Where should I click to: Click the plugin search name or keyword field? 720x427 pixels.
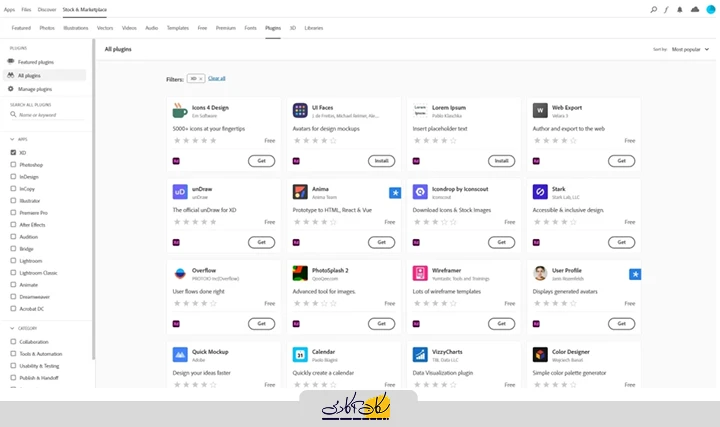(50, 114)
